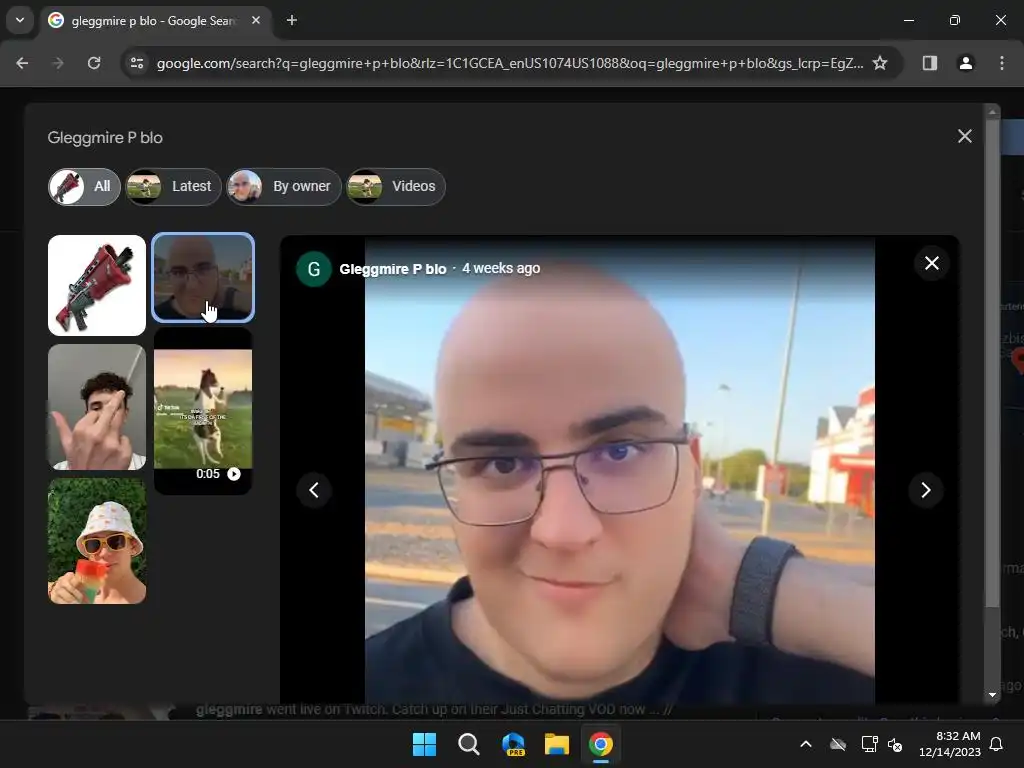Click the Gleggmire P blo owner name
1024x768 pixels.
(x=392, y=269)
